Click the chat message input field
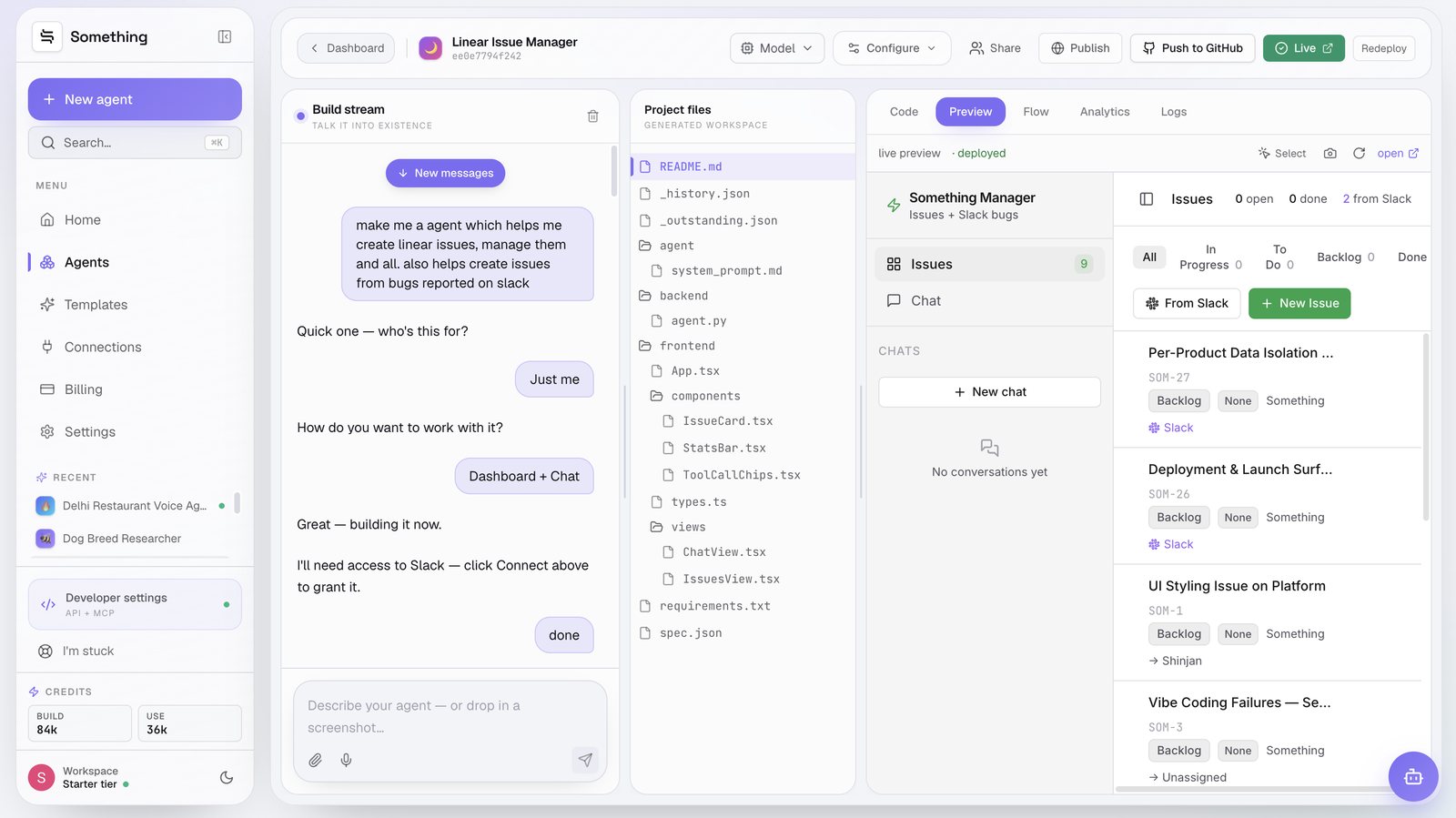Screen dimensions: 1456x818 click(x=450, y=716)
